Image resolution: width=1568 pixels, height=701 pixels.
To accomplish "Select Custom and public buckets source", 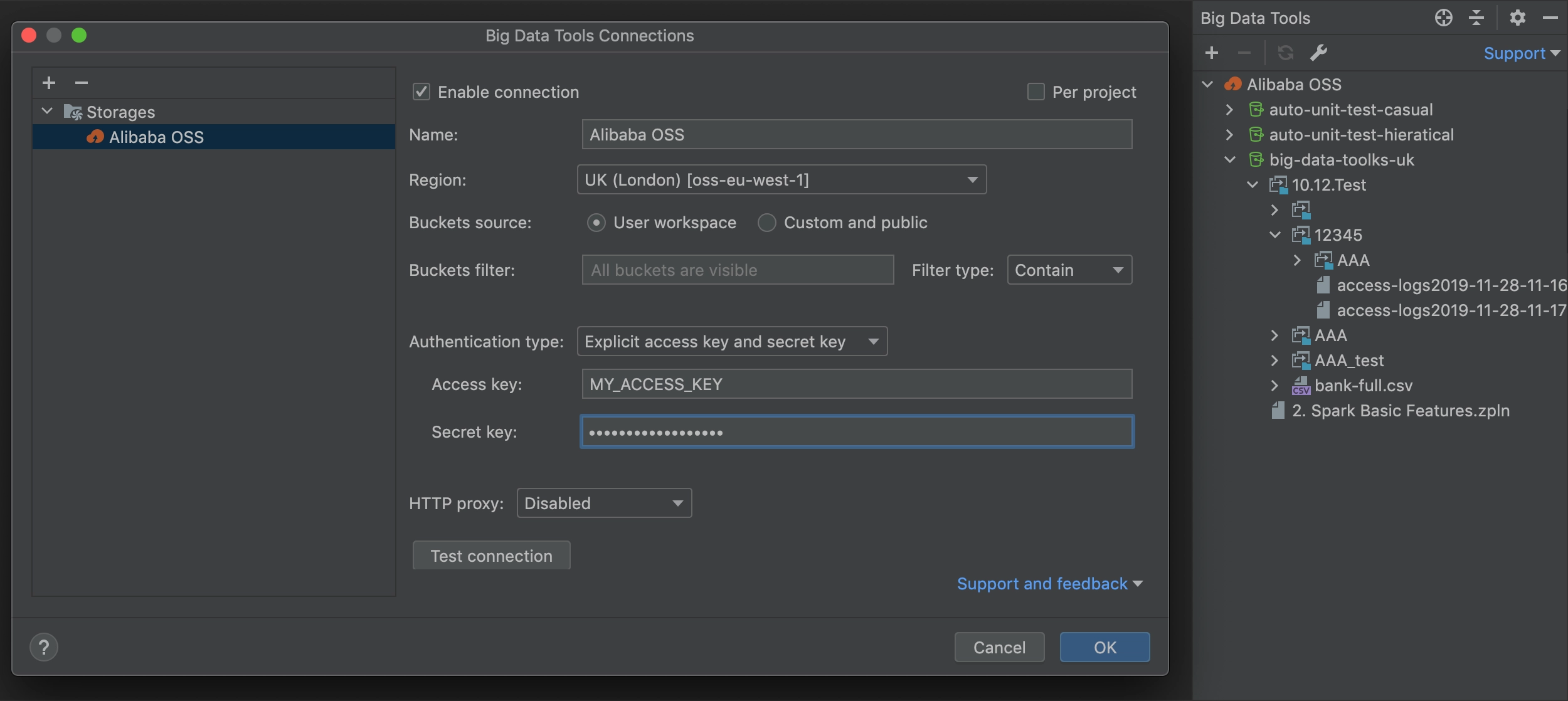I will [x=766, y=223].
